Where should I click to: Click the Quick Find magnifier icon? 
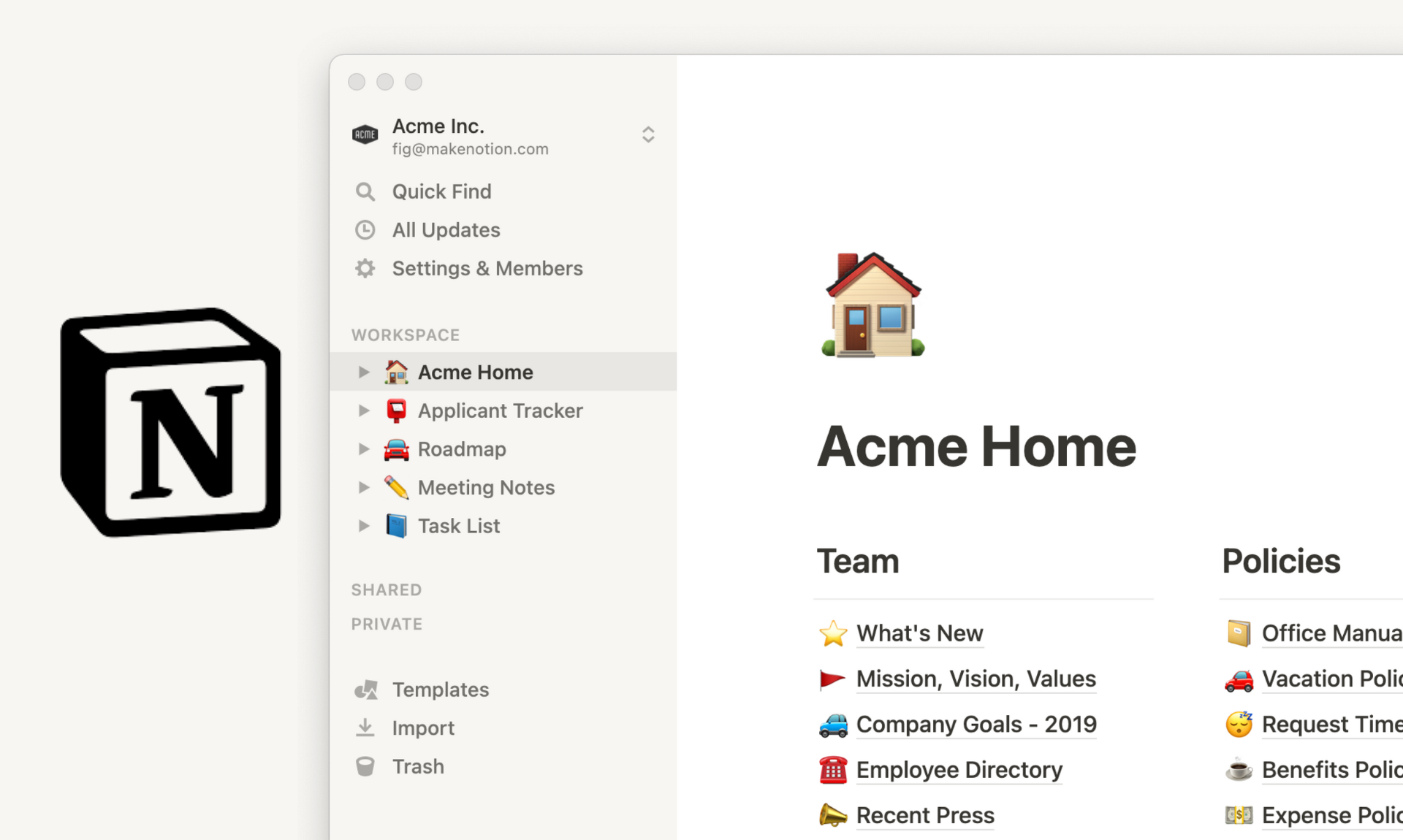click(365, 191)
